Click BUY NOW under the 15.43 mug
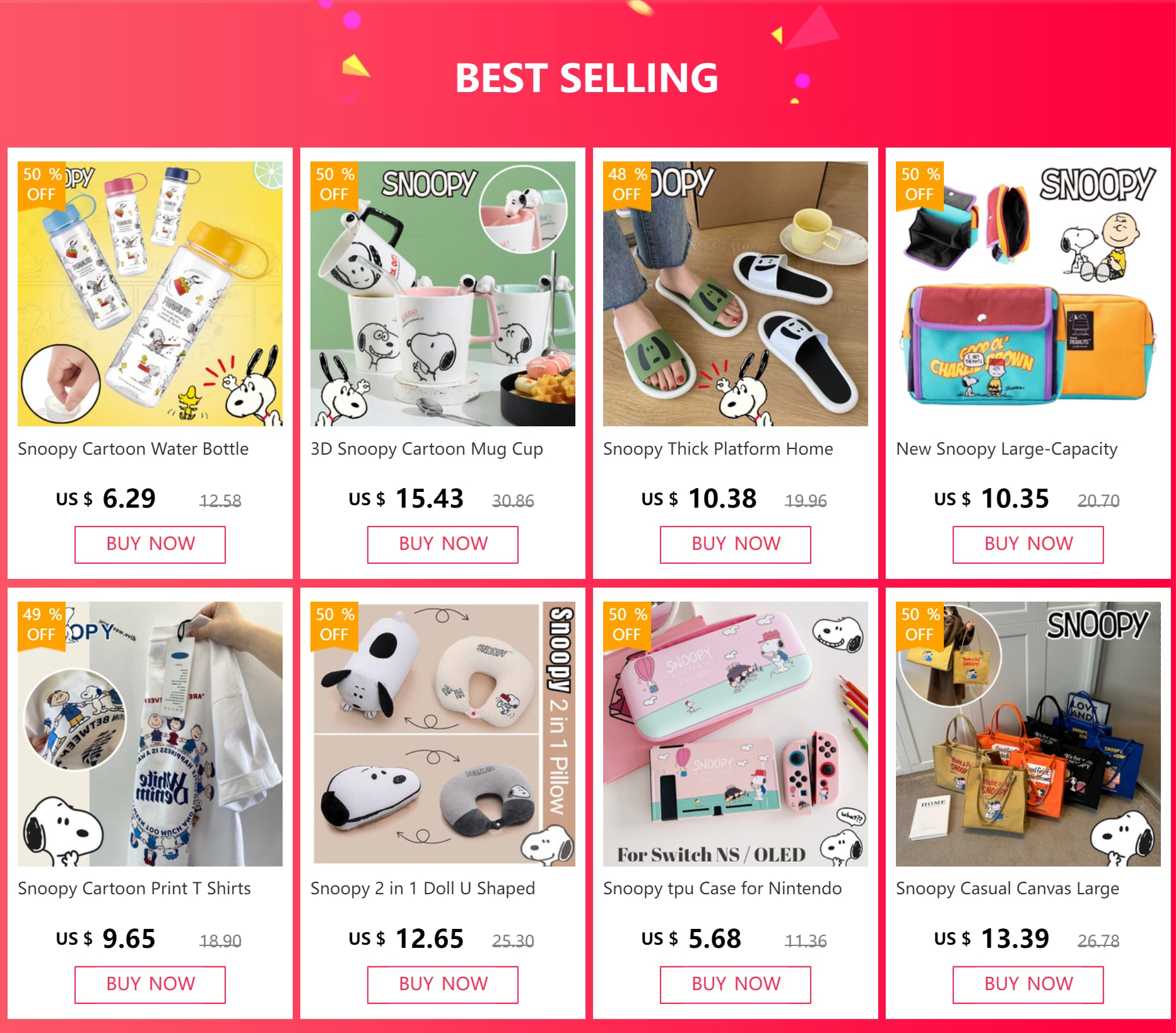Screen dimensions: 1176x1033 coord(443,545)
